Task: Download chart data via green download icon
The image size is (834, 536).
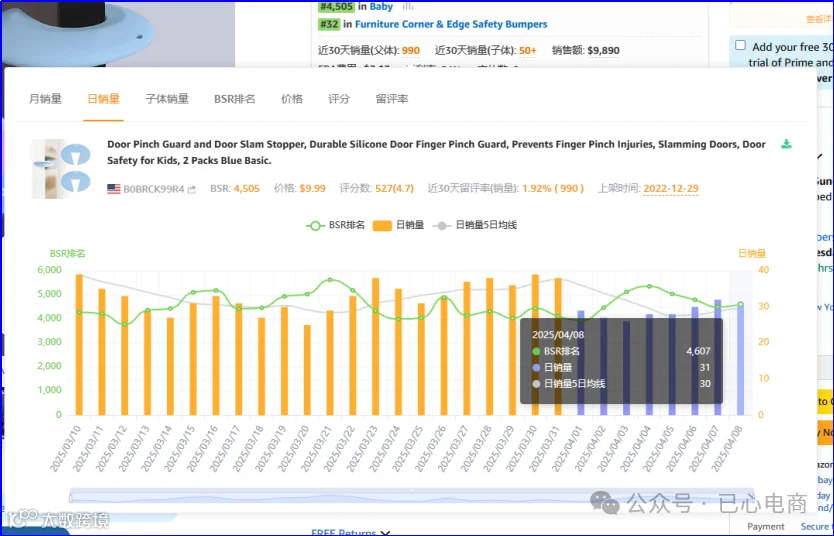Action: (786, 144)
